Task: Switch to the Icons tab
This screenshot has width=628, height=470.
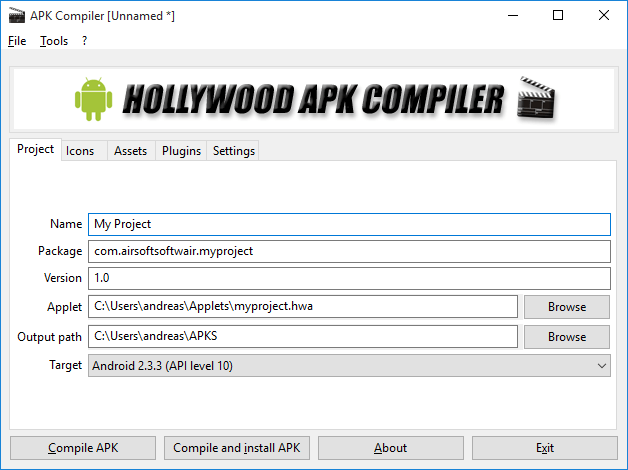Action: 80,151
